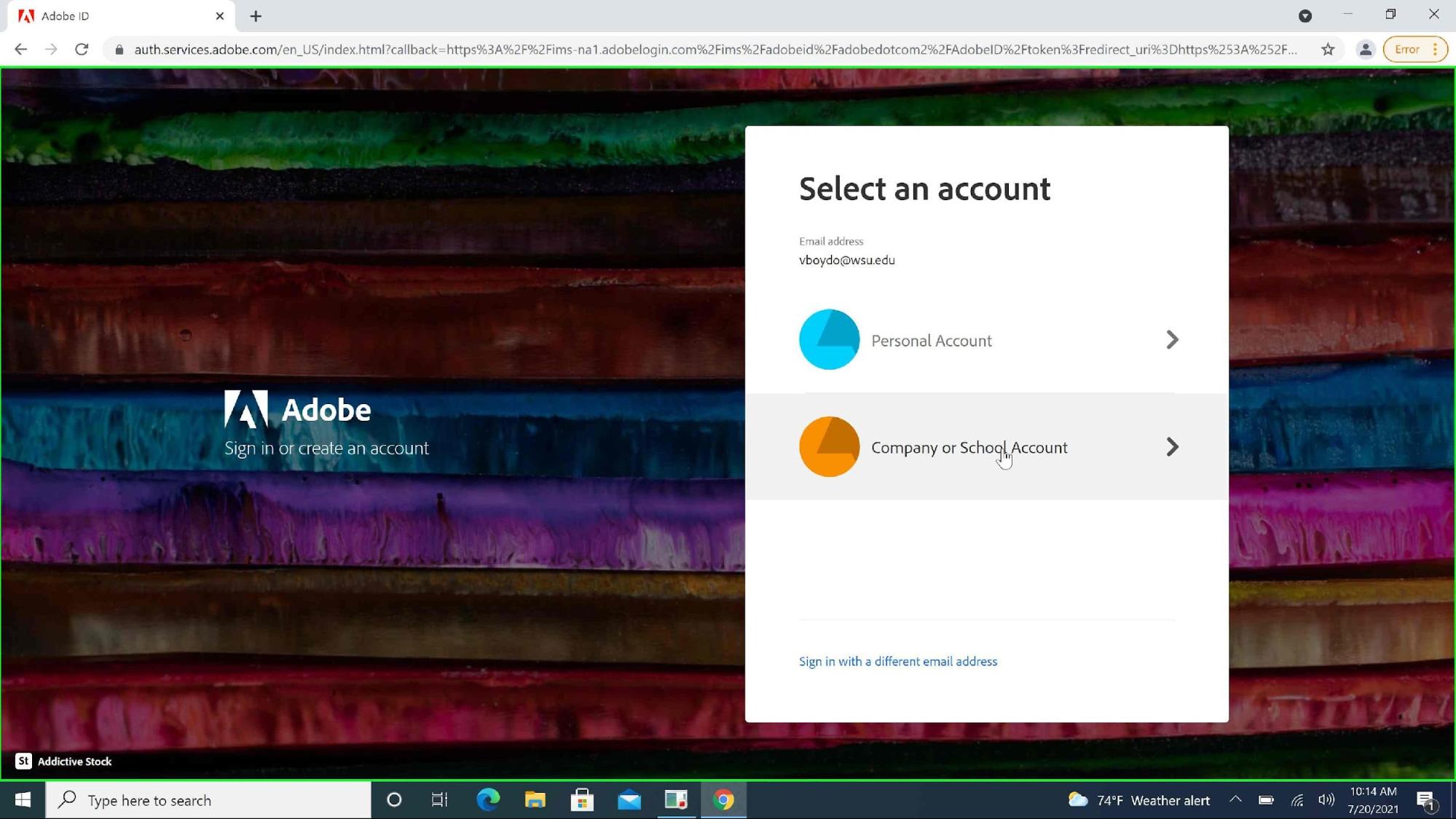Adjust the system volume speaker icon
Image resolution: width=1456 pixels, height=819 pixels.
point(1326,799)
